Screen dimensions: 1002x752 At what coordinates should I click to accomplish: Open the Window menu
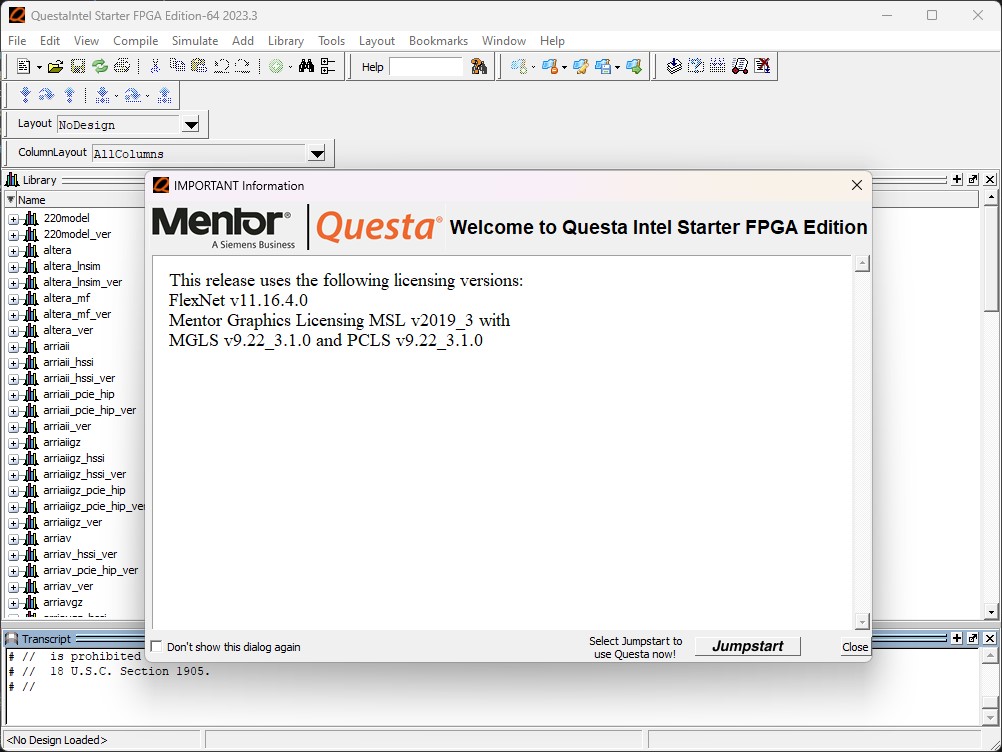(504, 41)
